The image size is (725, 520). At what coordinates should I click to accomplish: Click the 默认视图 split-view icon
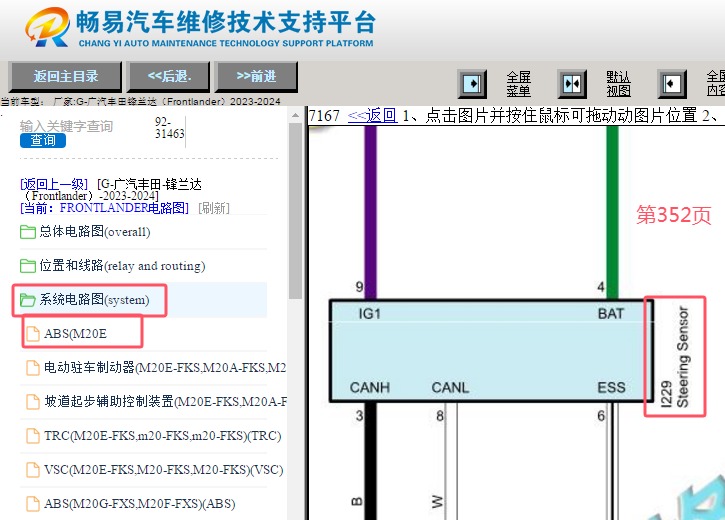click(572, 84)
